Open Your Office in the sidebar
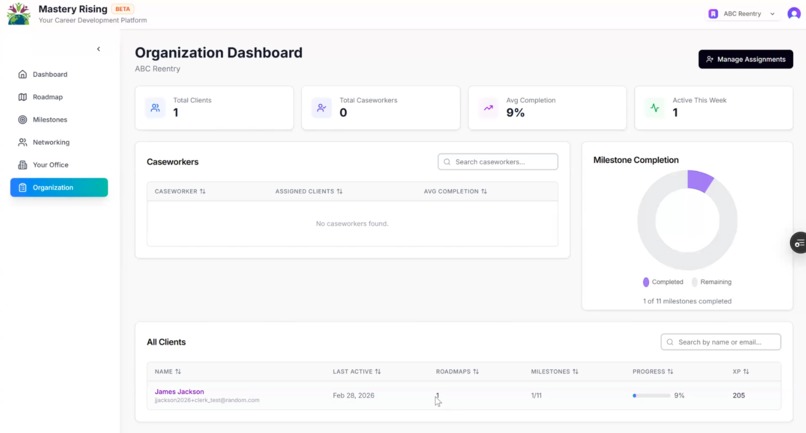806x433 pixels. pos(59,165)
